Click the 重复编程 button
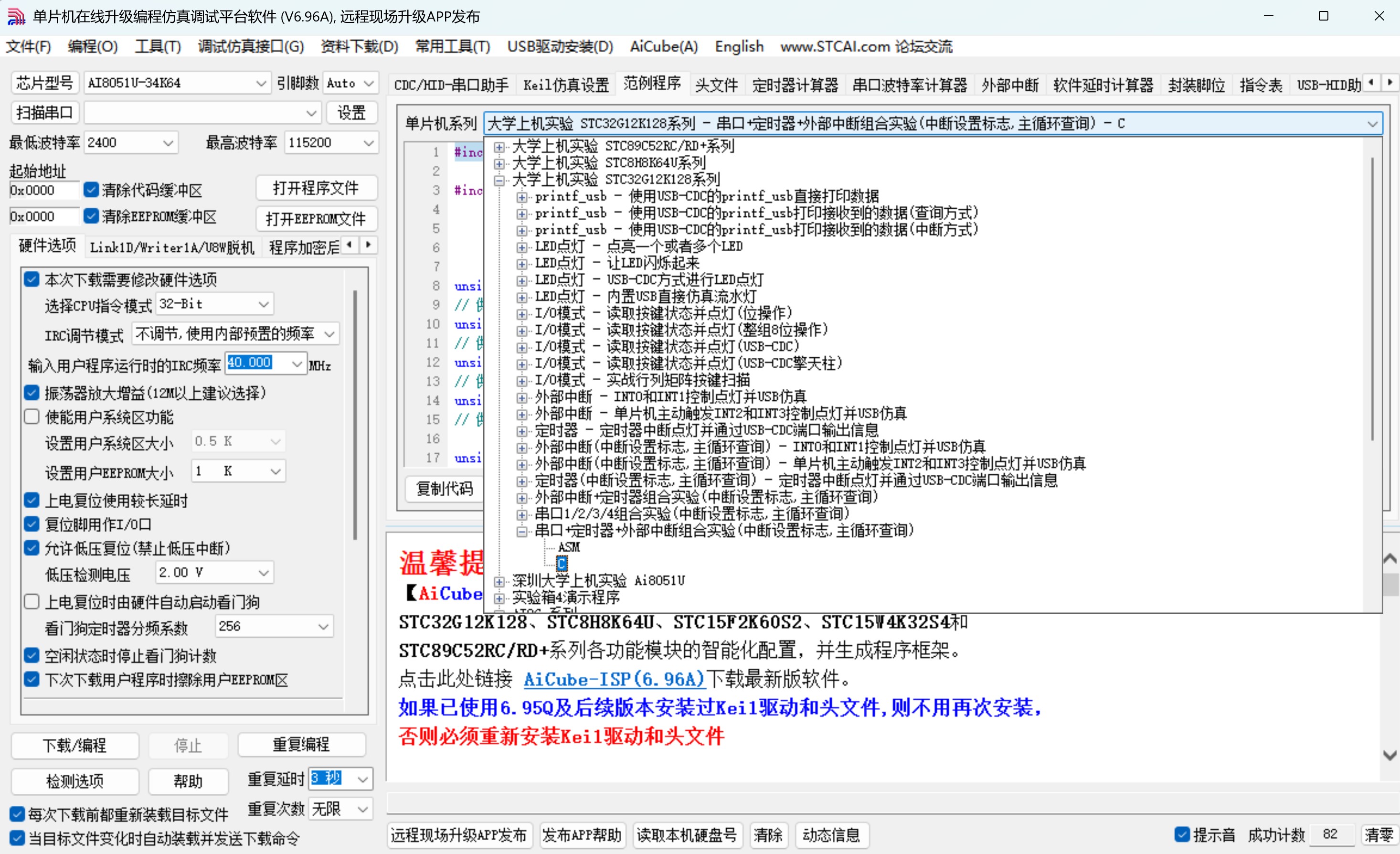1400x854 pixels. (301, 744)
